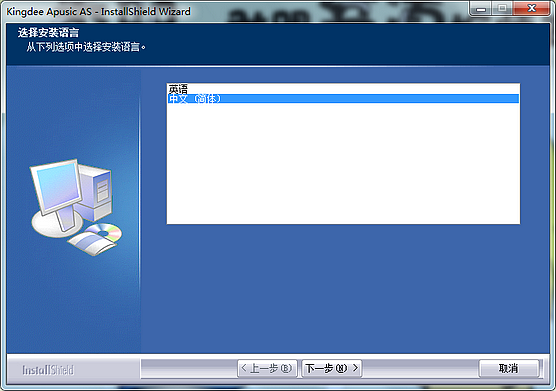Viewport: 556px width, 391px height.
Task: Click the 上一步(B) back button
Action: 267,369
